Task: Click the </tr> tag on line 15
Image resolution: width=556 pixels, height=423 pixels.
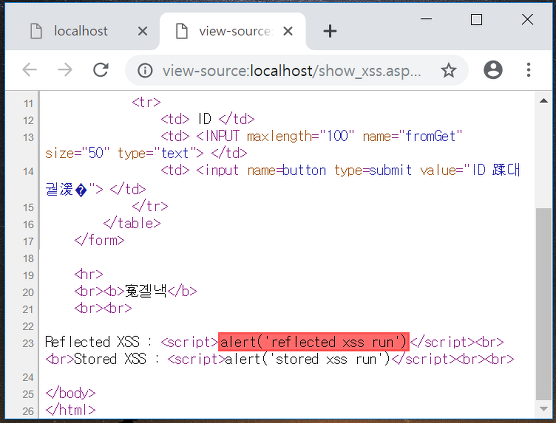Action: pos(150,206)
